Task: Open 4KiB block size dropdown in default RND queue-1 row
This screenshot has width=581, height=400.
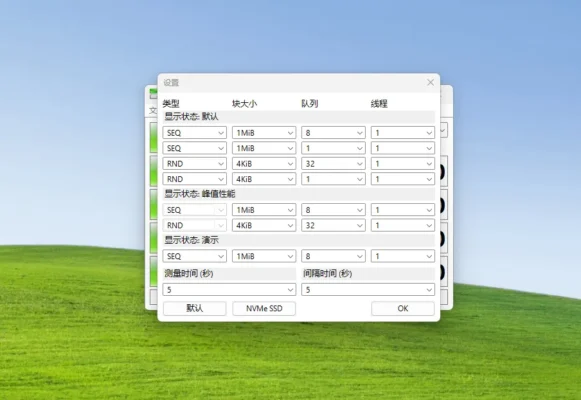Action: (x=264, y=179)
